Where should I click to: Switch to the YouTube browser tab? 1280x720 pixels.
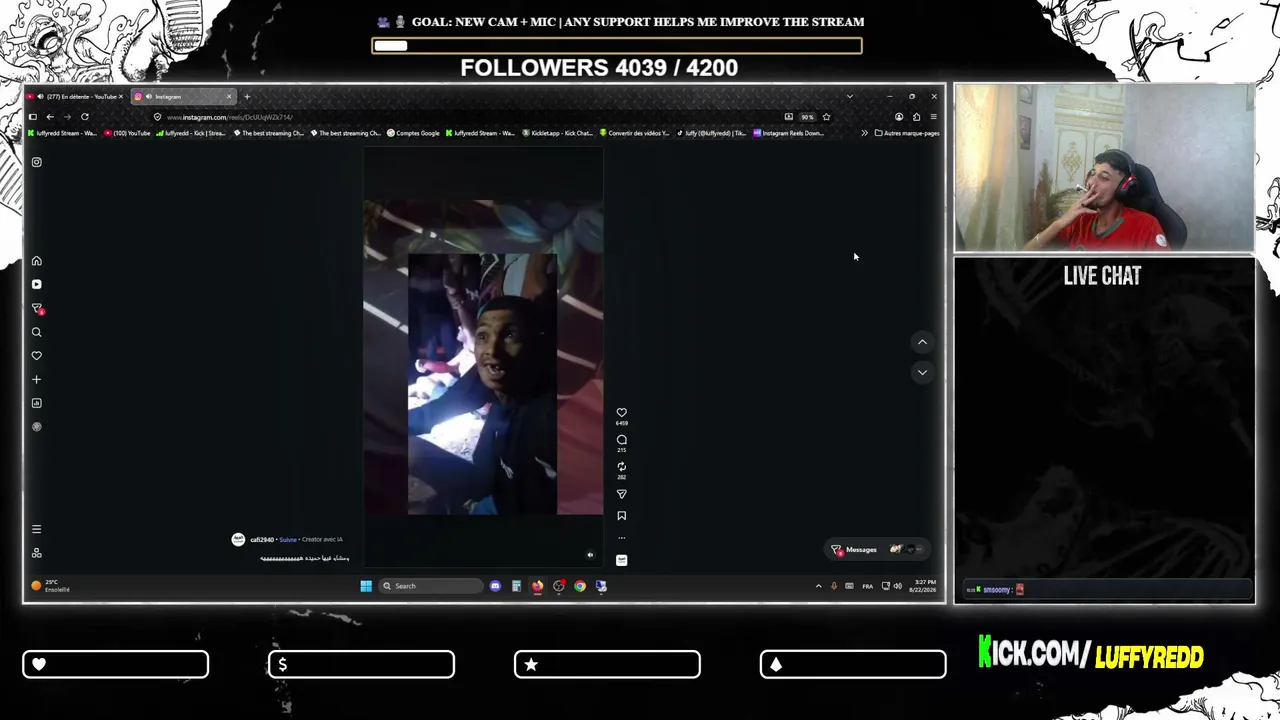coord(76,97)
